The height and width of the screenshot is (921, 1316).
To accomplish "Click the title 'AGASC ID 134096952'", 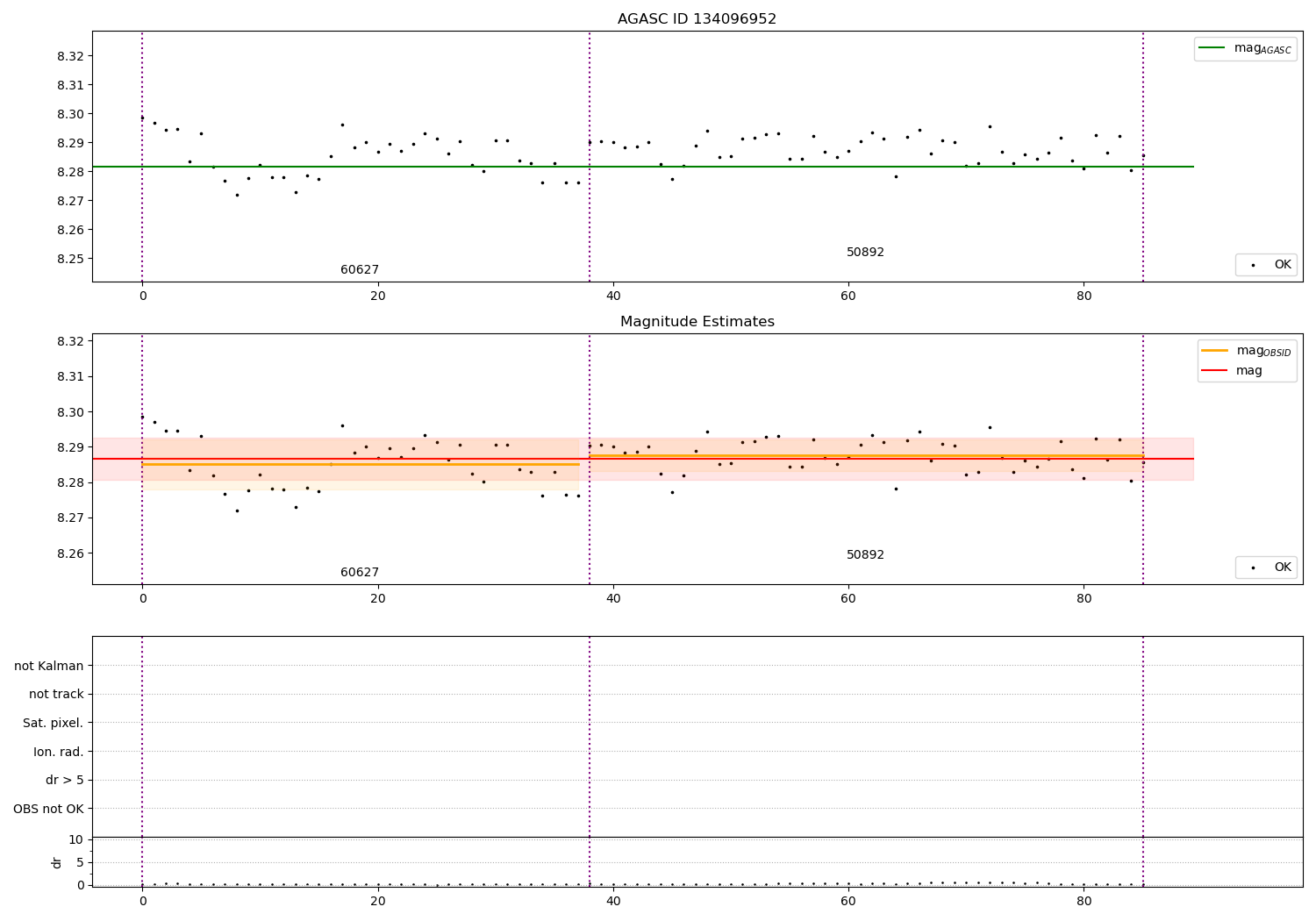I will click(x=697, y=18).
